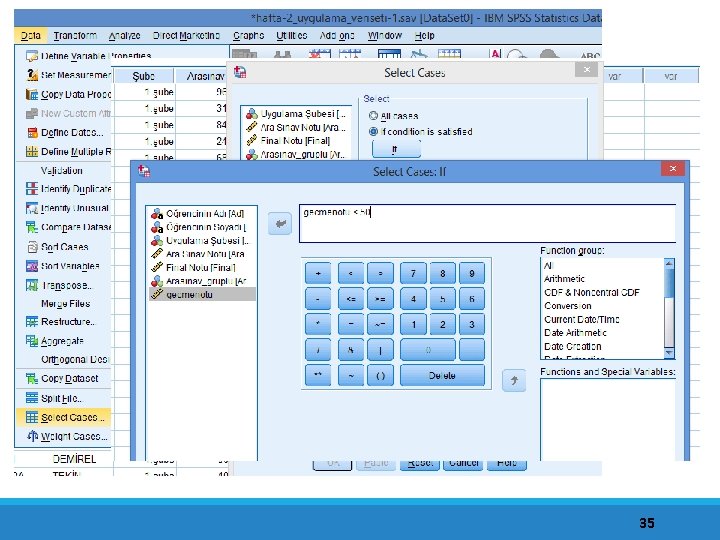Click the Transpose icon

(x=32, y=285)
